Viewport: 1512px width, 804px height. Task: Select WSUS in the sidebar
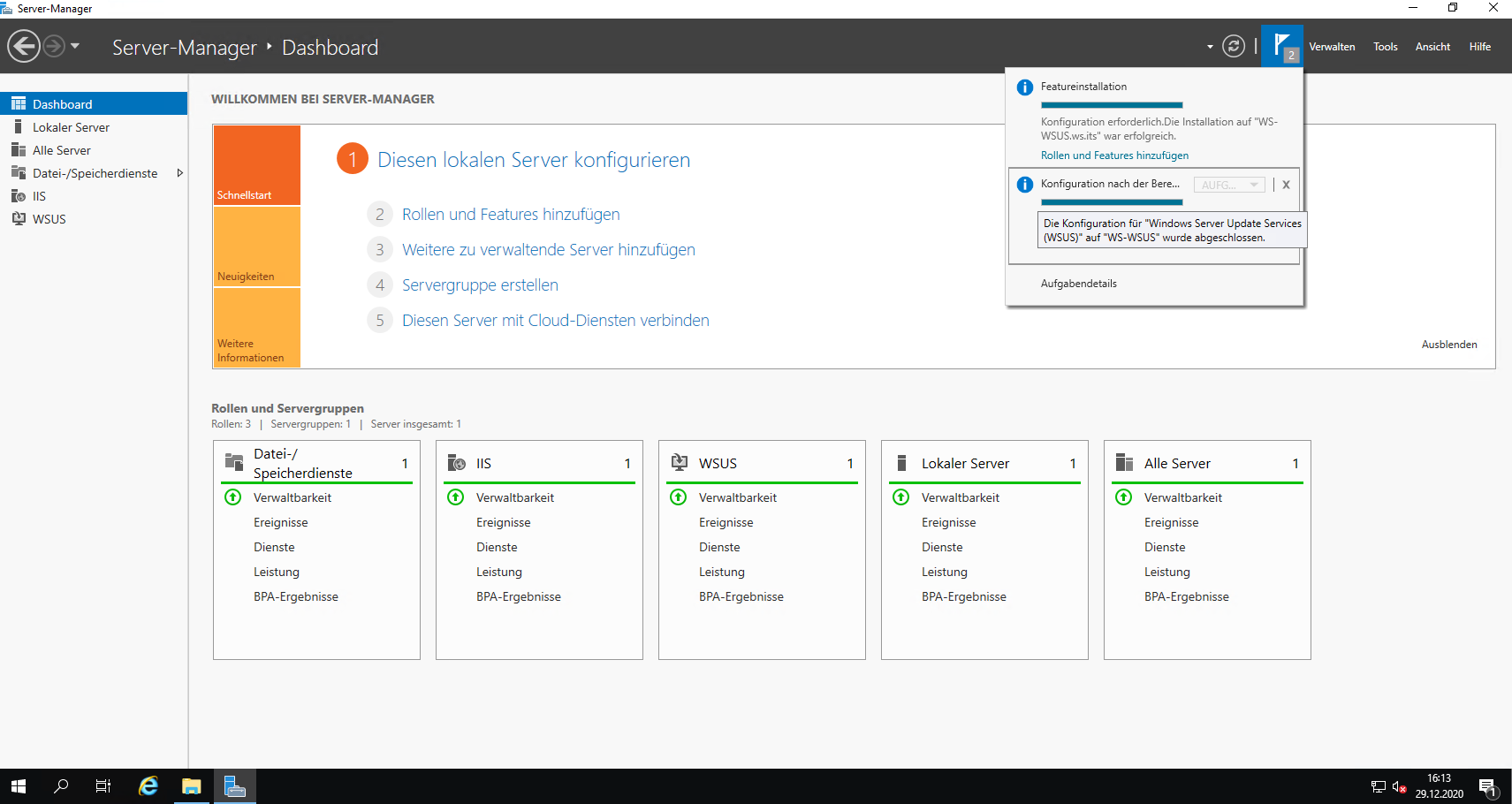click(x=94, y=219)
